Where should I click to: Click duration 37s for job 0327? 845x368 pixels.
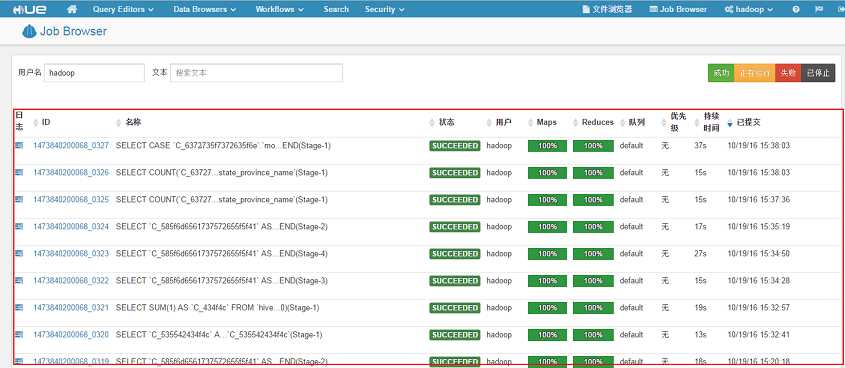pyautogui.click(x=700, y=145)
